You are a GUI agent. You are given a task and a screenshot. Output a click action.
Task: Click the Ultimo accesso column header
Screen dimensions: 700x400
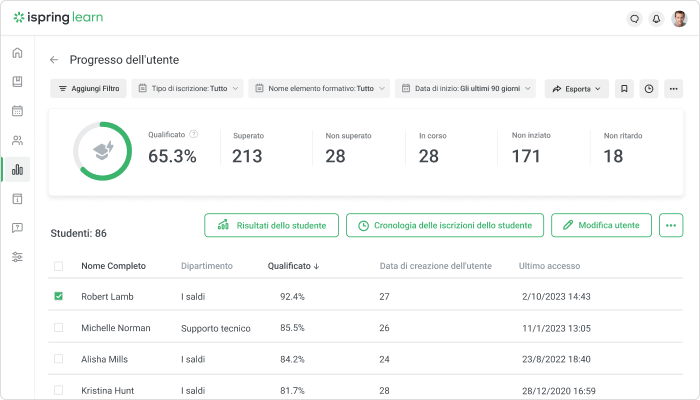(x=549, y=266)
